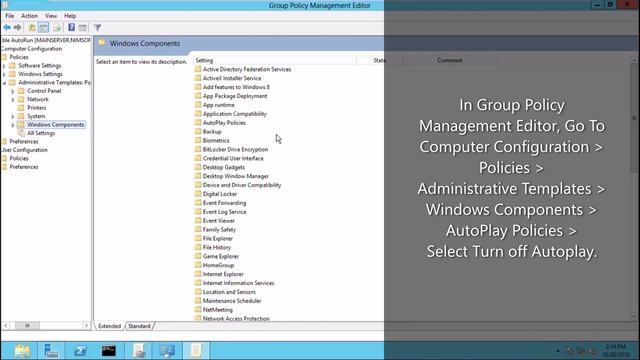Select Application Compatibility entry
The height and width of the screenshot is (360, 640).
coord(235,114)
